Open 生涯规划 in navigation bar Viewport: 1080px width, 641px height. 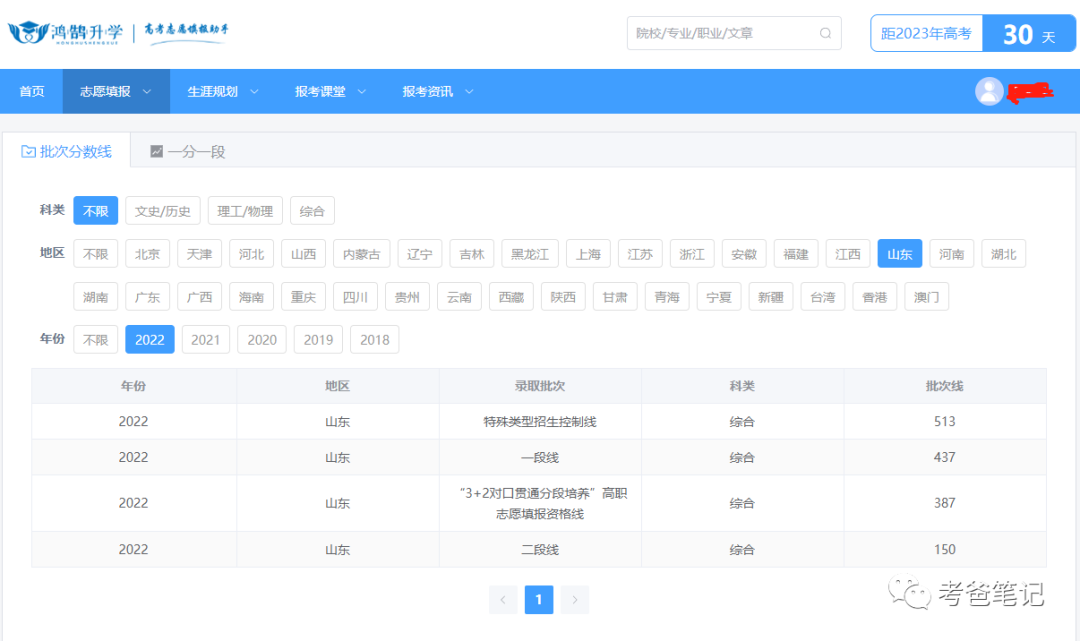(x=223, y=92)
